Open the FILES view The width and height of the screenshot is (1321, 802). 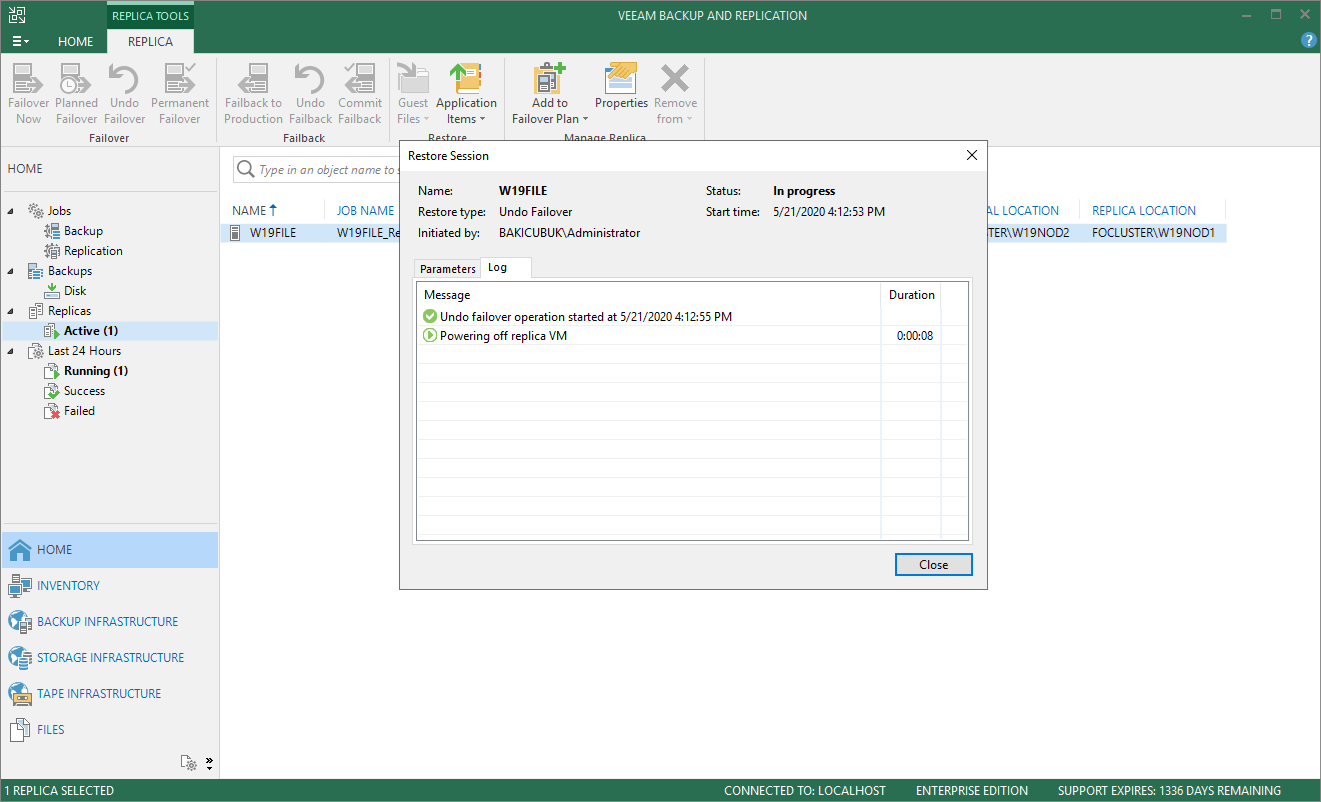110,730
